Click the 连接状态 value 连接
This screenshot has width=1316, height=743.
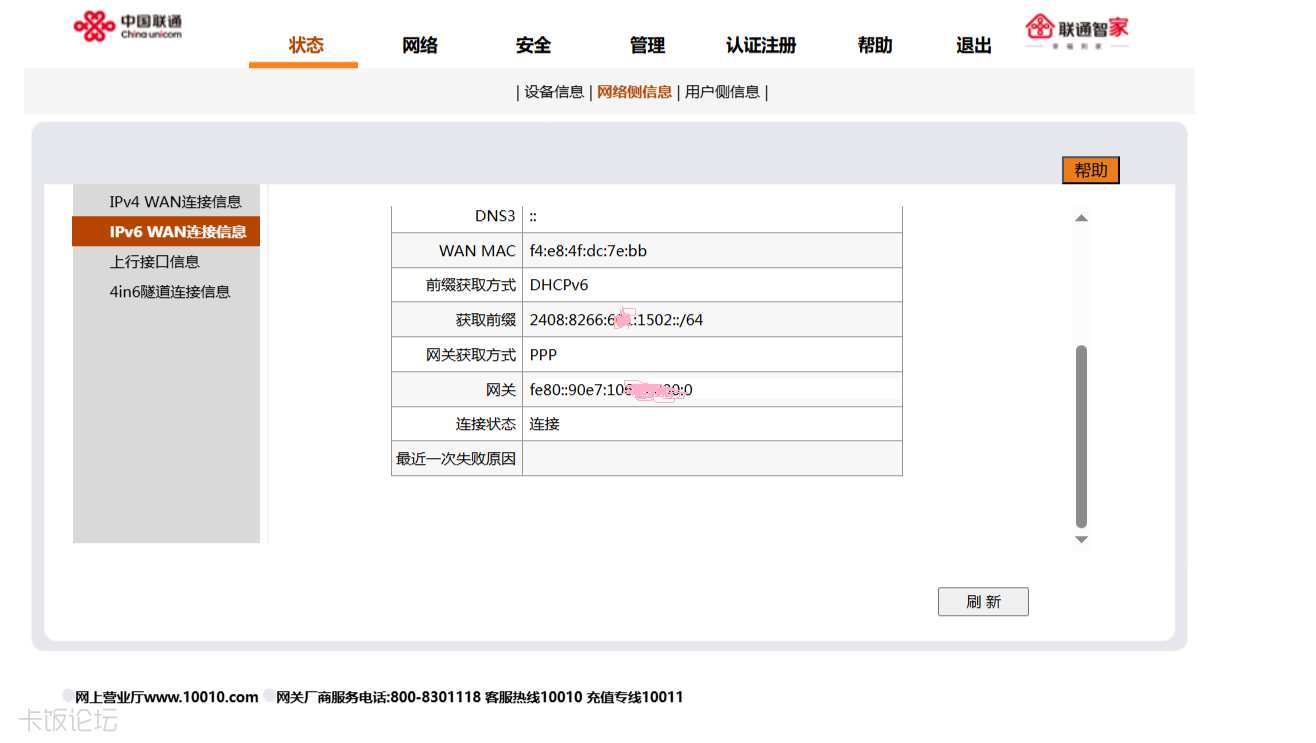(545, 424)
